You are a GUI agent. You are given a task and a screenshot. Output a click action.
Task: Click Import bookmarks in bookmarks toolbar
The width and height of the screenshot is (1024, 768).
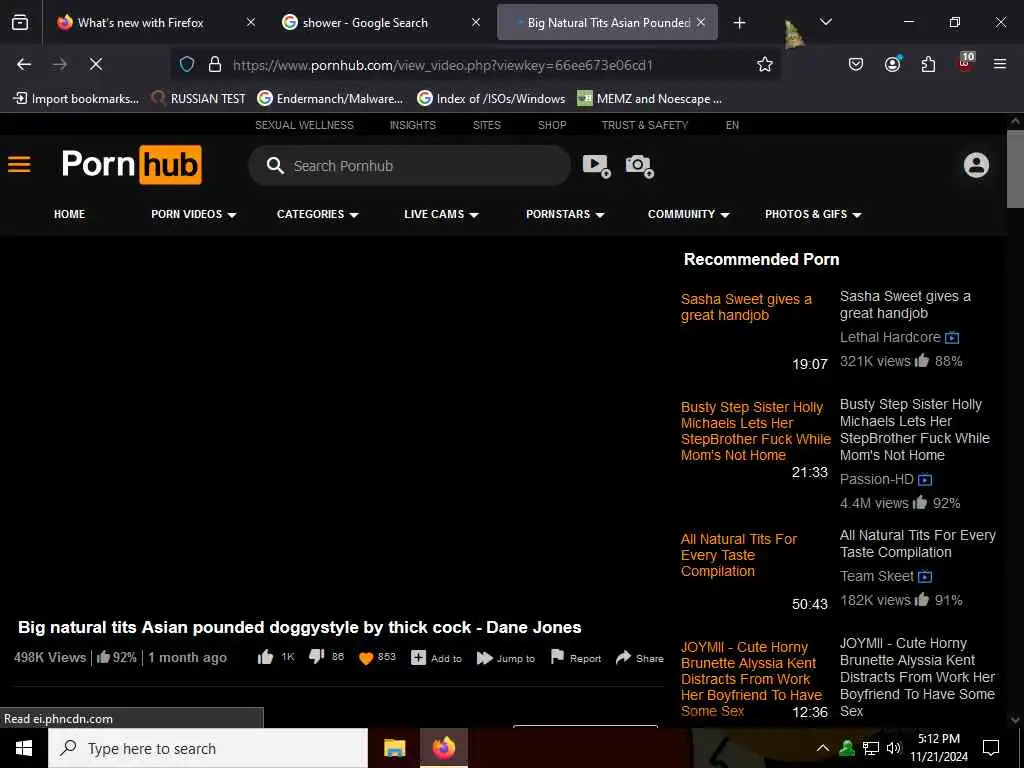(76, 99)
